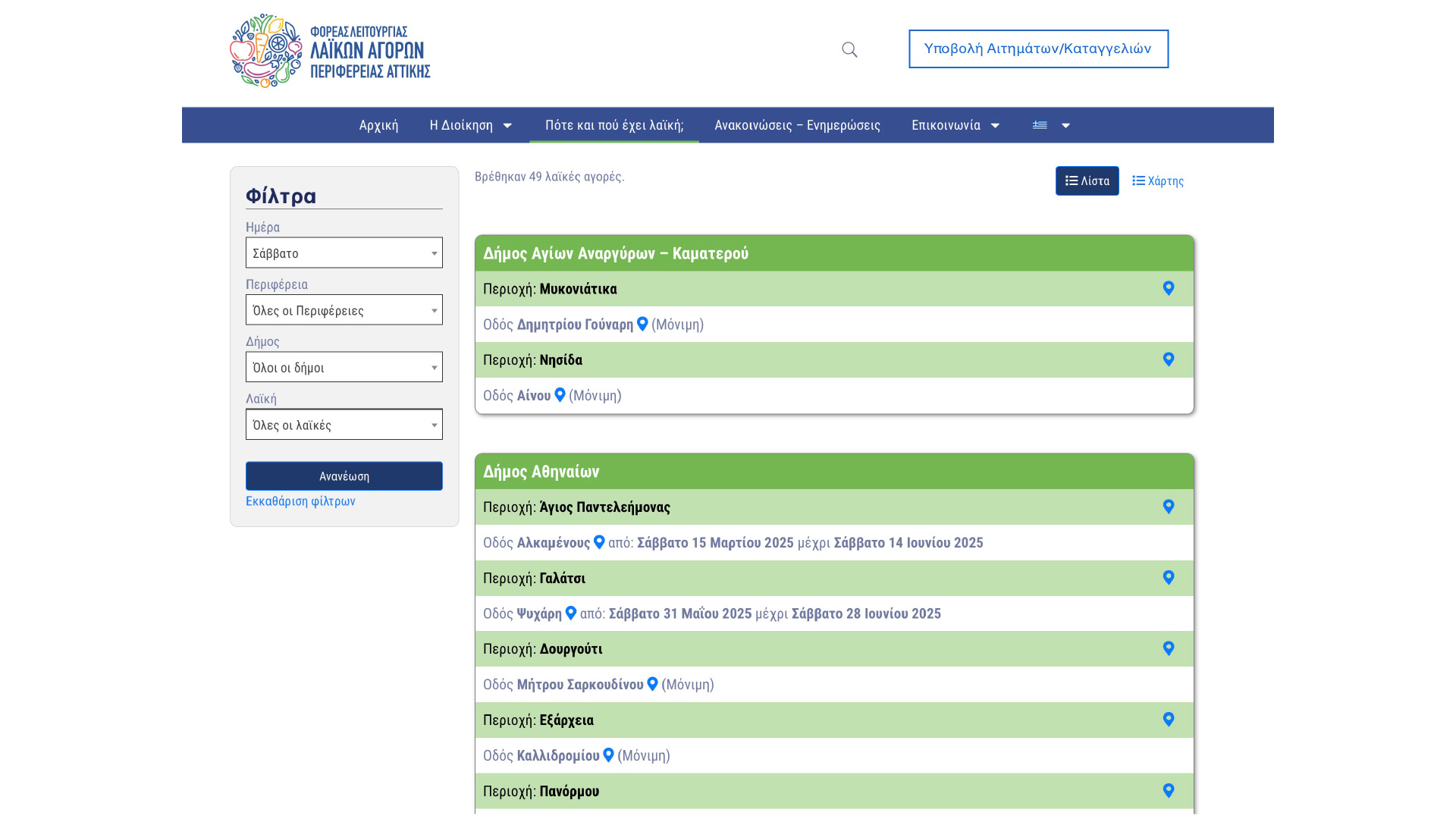
Task: Click the map pin for Δουργούτι area
Action: [x=1168, y=648]
